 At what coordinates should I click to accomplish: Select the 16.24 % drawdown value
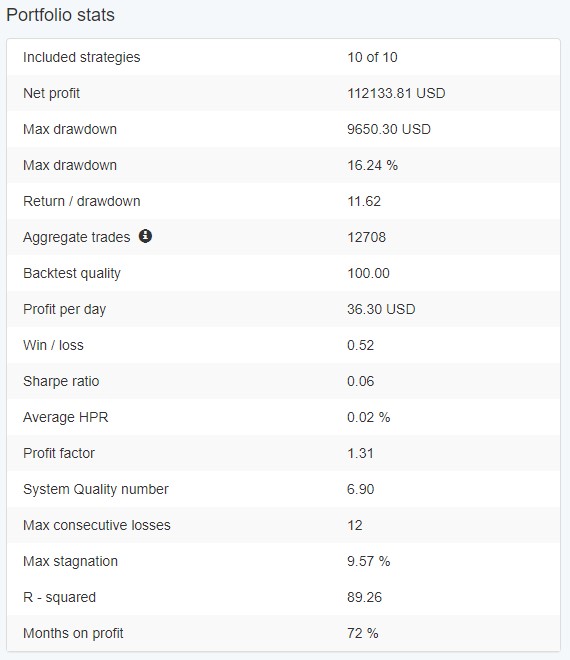pos(373,165)
